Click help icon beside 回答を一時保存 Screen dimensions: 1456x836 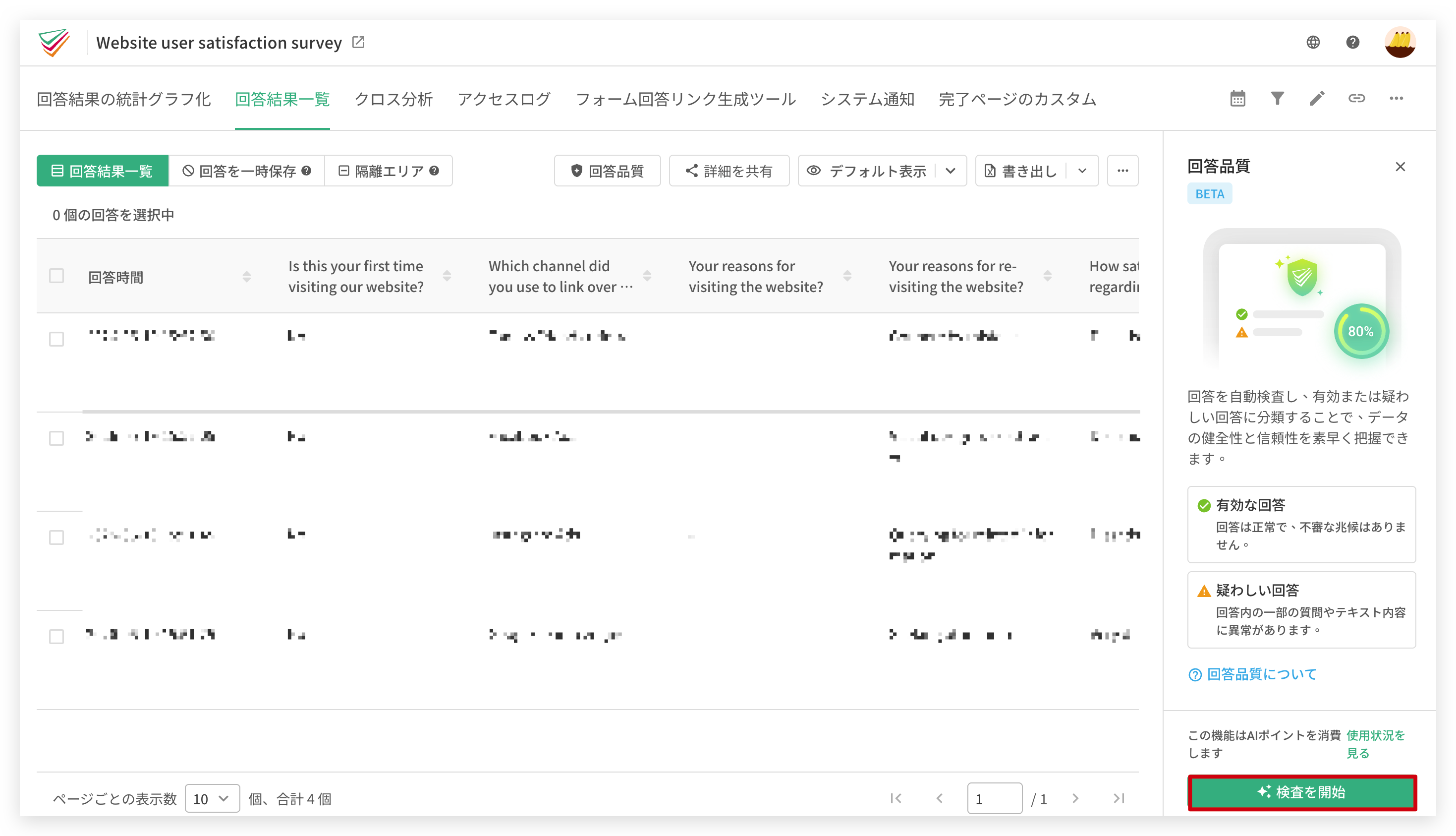click(x=306, y=171)
